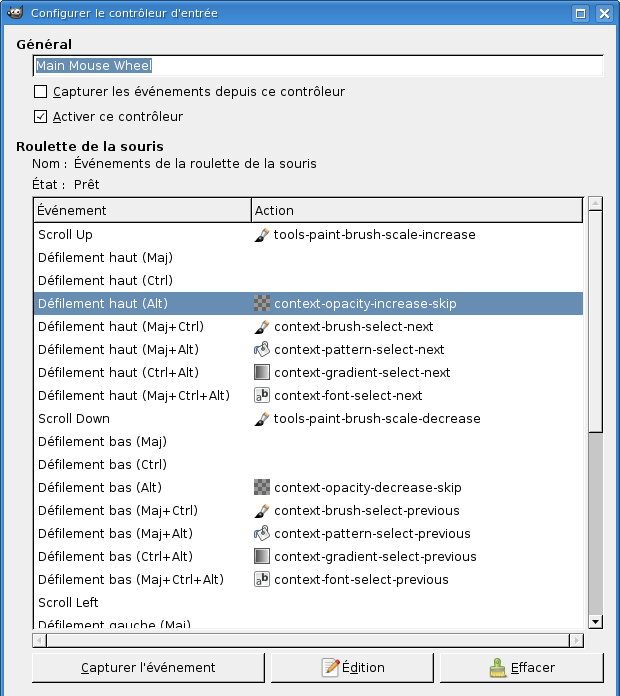Click the Effacer button
This screenshot has height=696, width=620.
tap(521, 668)
